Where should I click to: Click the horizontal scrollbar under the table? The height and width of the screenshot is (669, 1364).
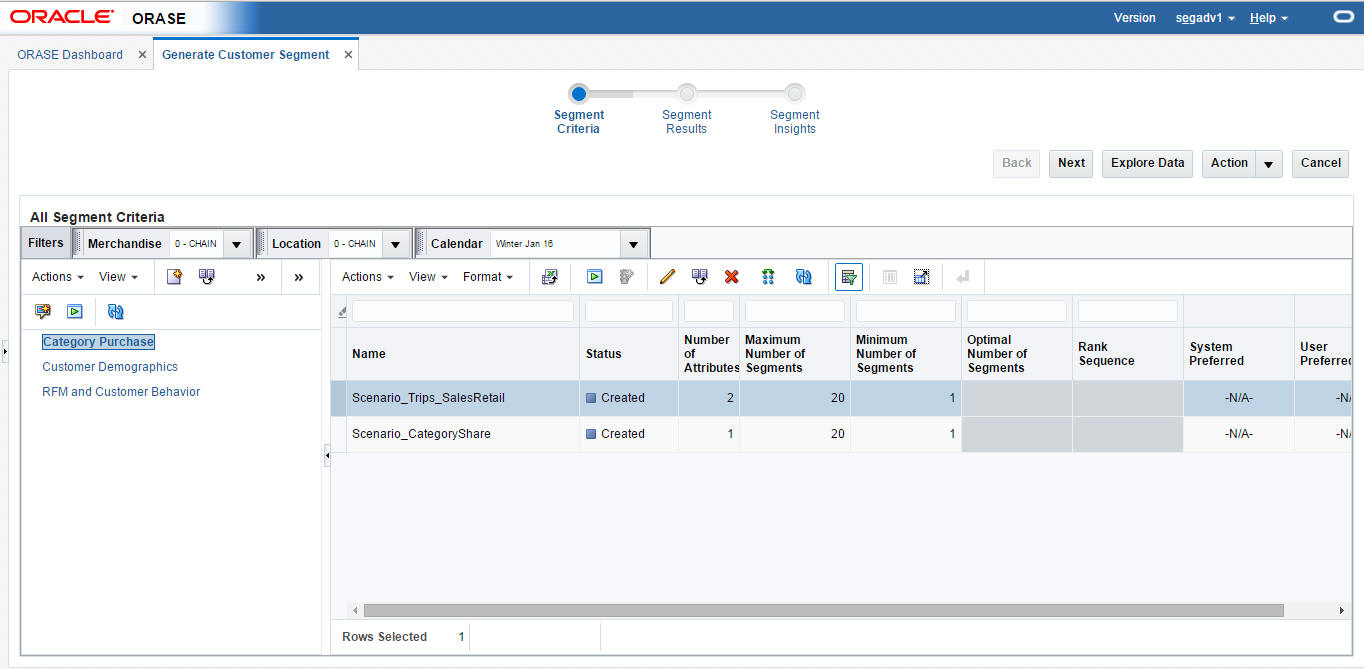(x=823, y=610)
